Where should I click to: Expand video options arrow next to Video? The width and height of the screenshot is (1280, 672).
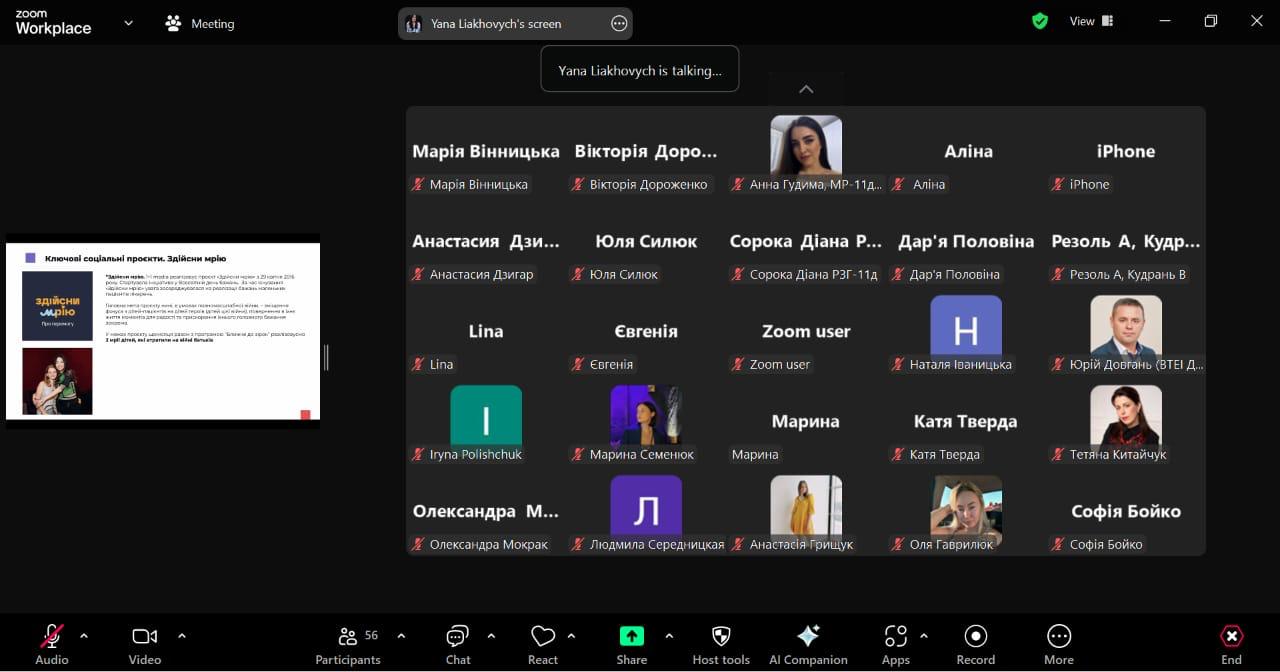click(182, 636)
